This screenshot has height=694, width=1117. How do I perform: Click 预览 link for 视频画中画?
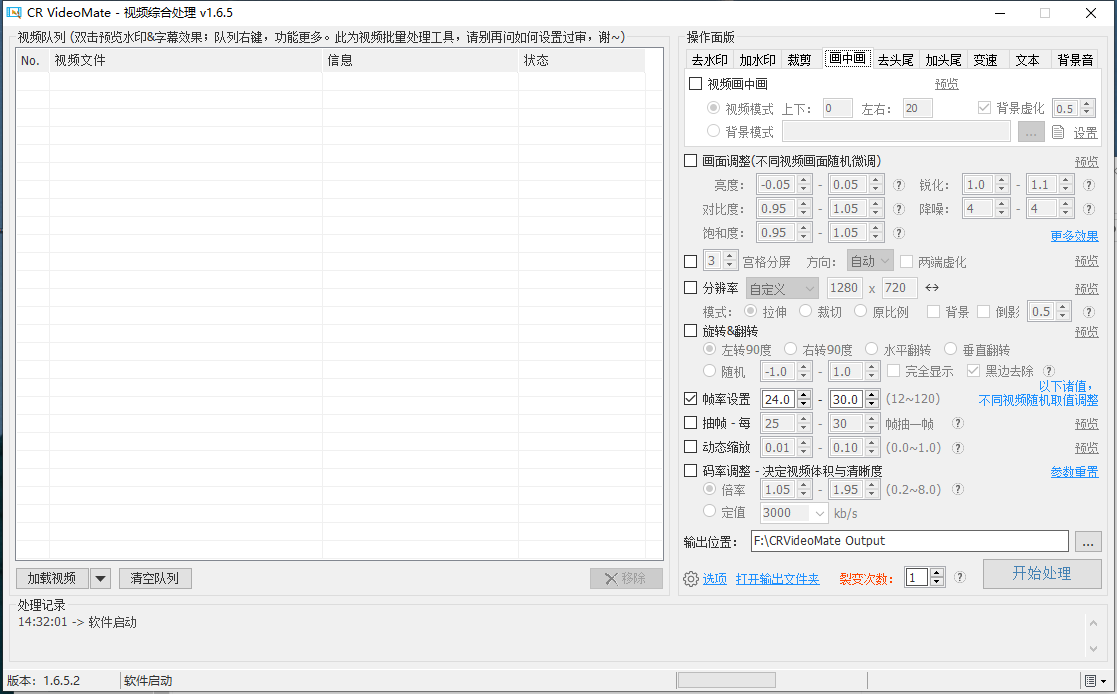tap(947, 84)
